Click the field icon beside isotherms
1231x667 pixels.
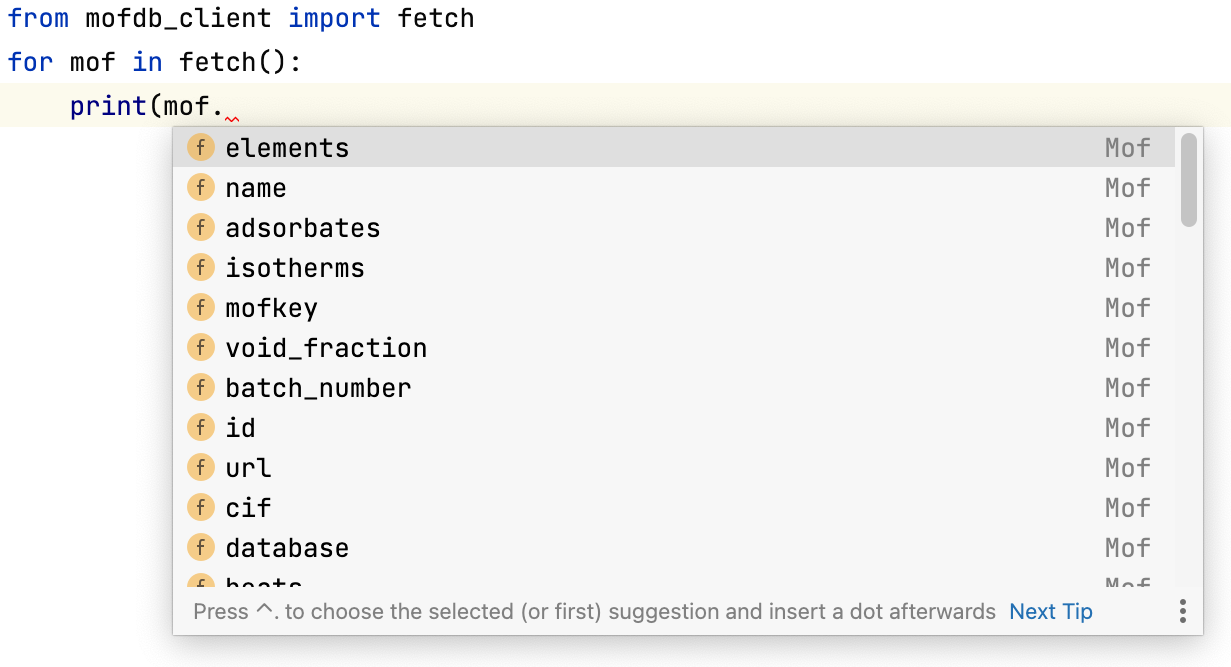click(x=201, y=268)
